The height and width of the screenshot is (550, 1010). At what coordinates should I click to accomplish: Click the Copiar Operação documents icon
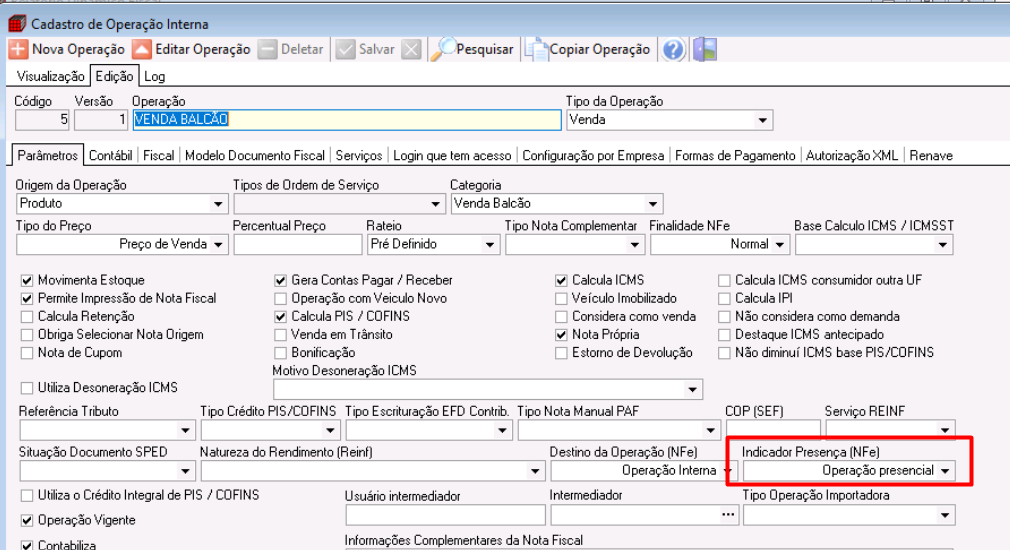click(x=535, y=50)
